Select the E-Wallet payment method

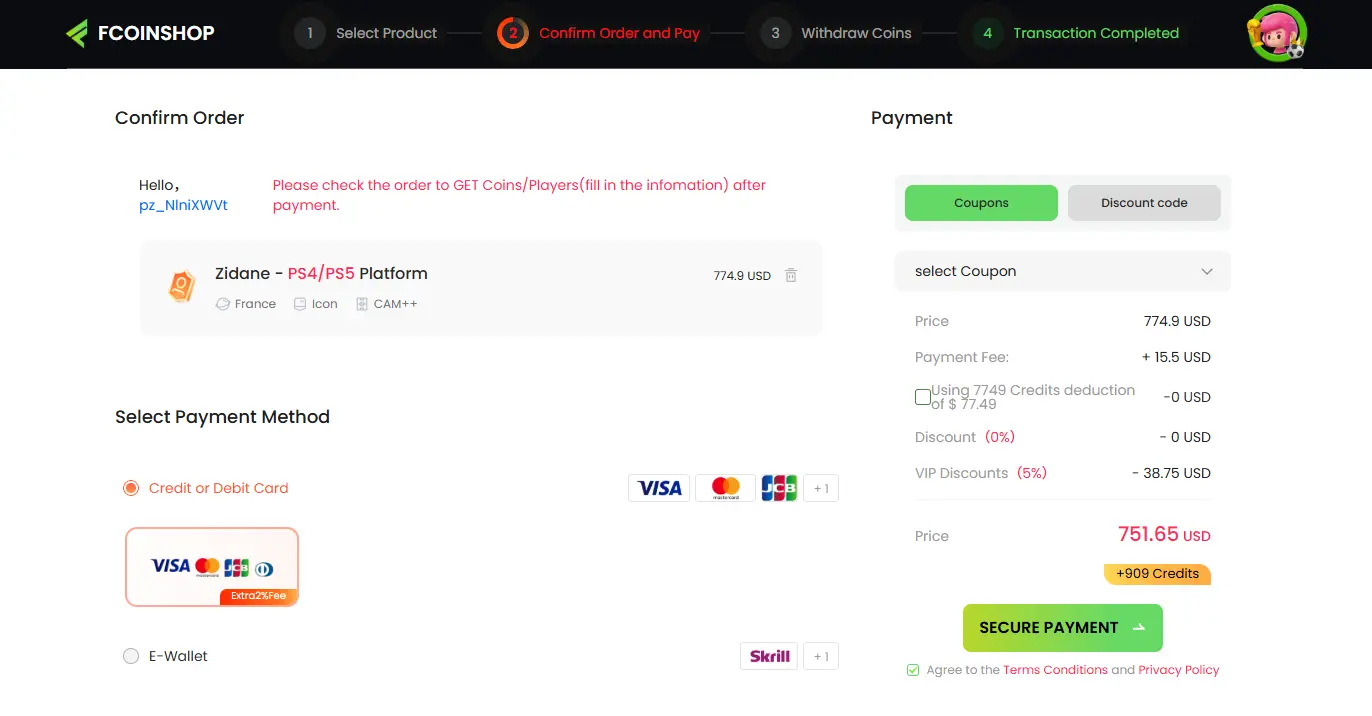131,656
